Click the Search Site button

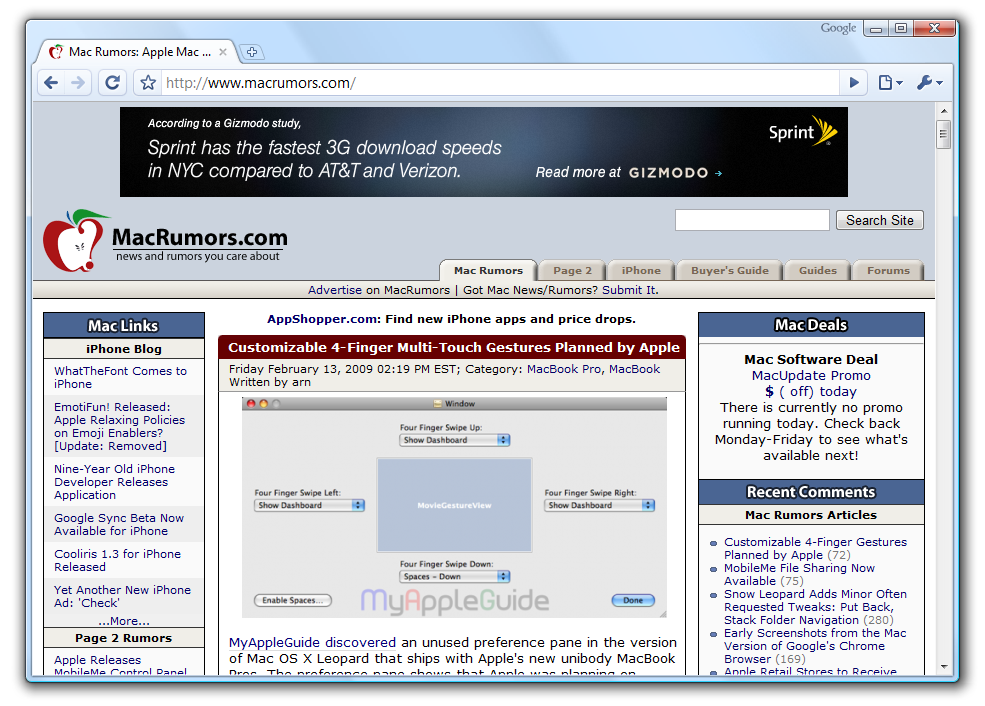(879, 220)
